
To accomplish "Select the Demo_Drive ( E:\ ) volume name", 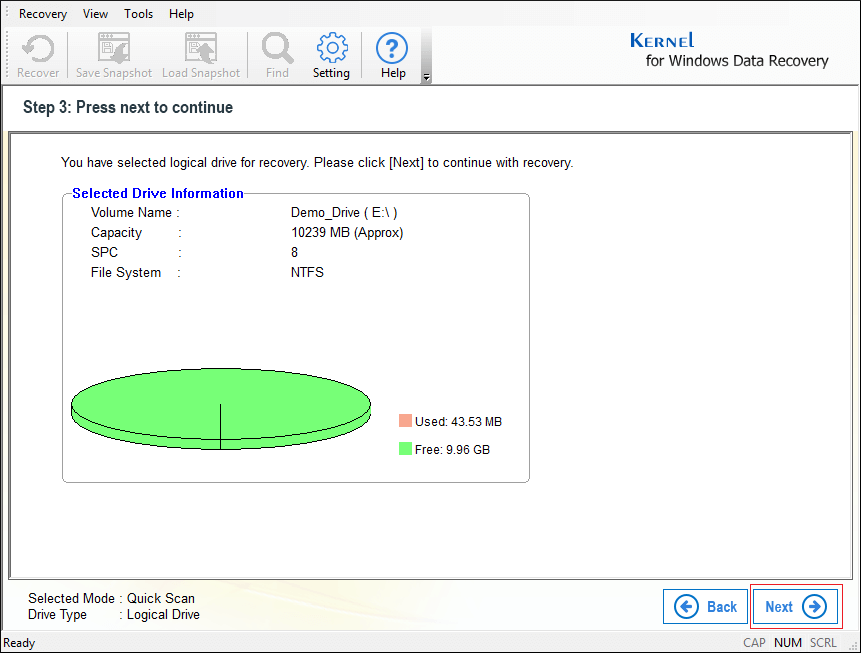I will tap(344, 213).
